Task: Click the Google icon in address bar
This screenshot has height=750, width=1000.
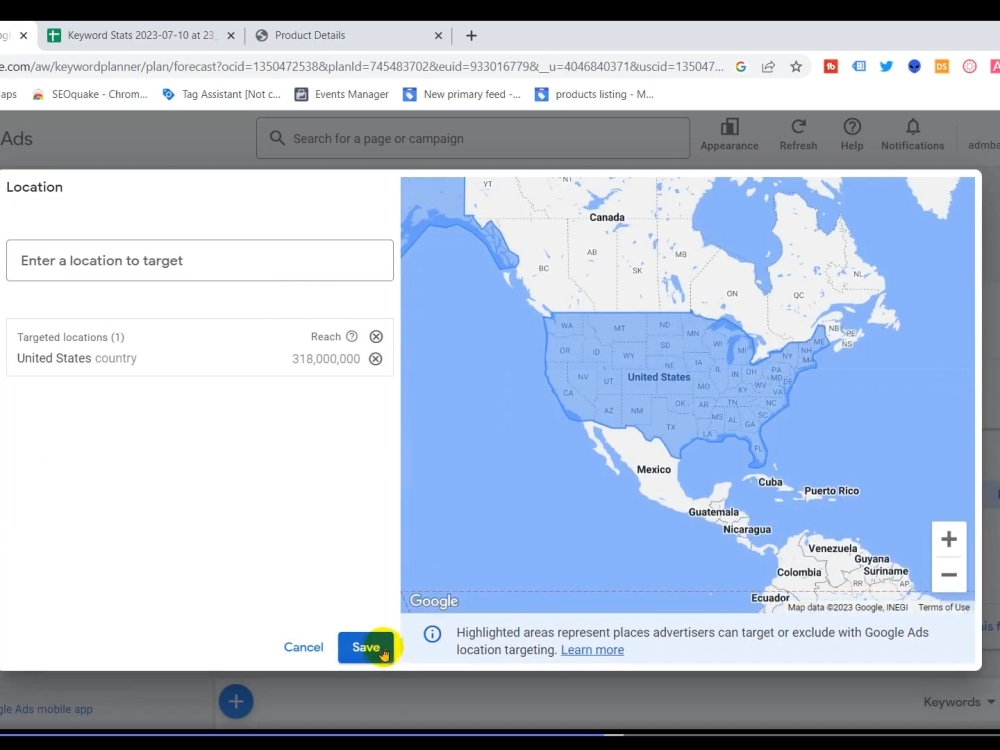Action: (740, 66)
